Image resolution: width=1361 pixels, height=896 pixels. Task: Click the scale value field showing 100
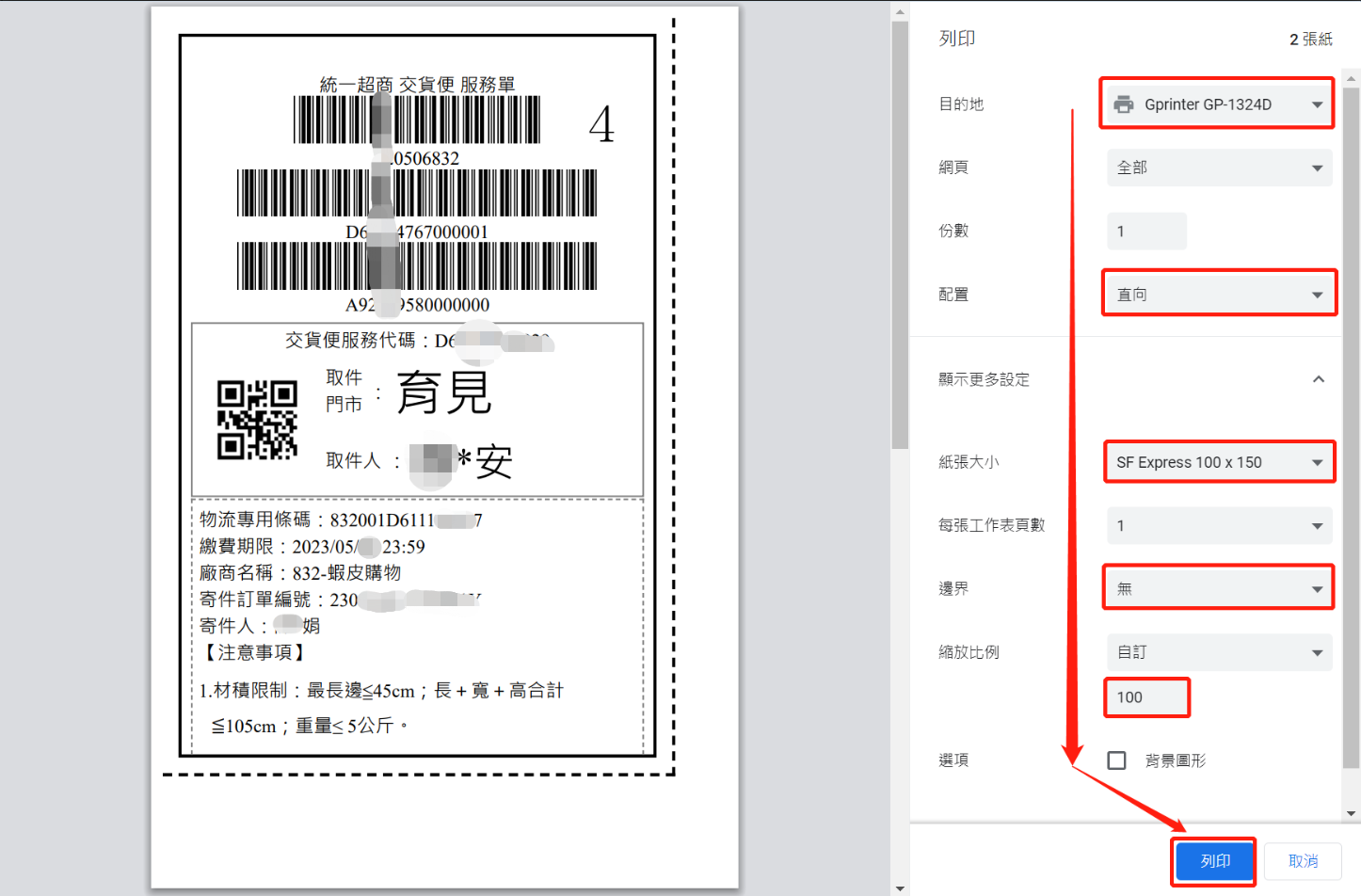click(x=1146, y=697)
